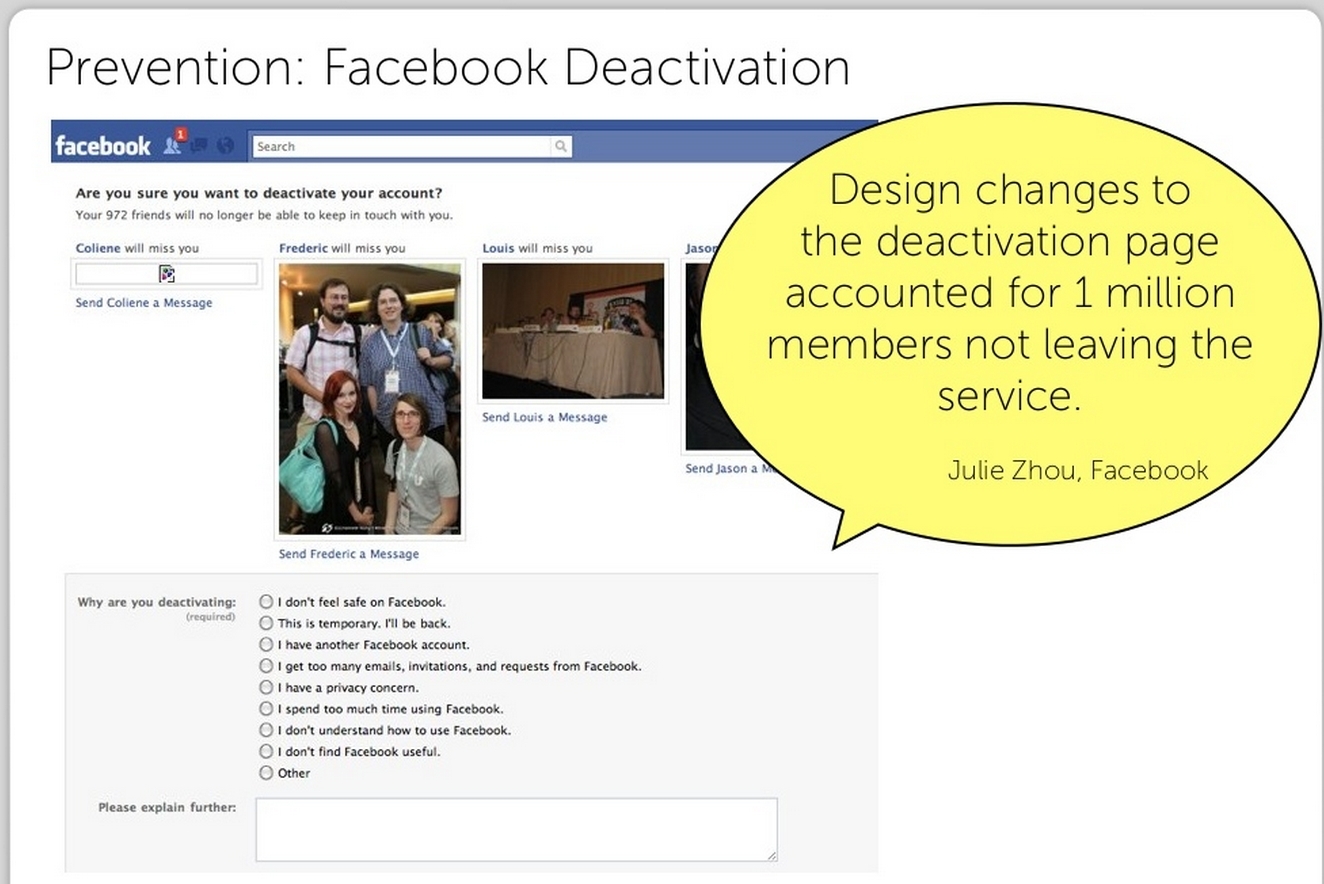This screenshot has height=884, width=1324.
Task: Click the "Are you sure you want to deactivate" heading
Action: click(259, 193)
